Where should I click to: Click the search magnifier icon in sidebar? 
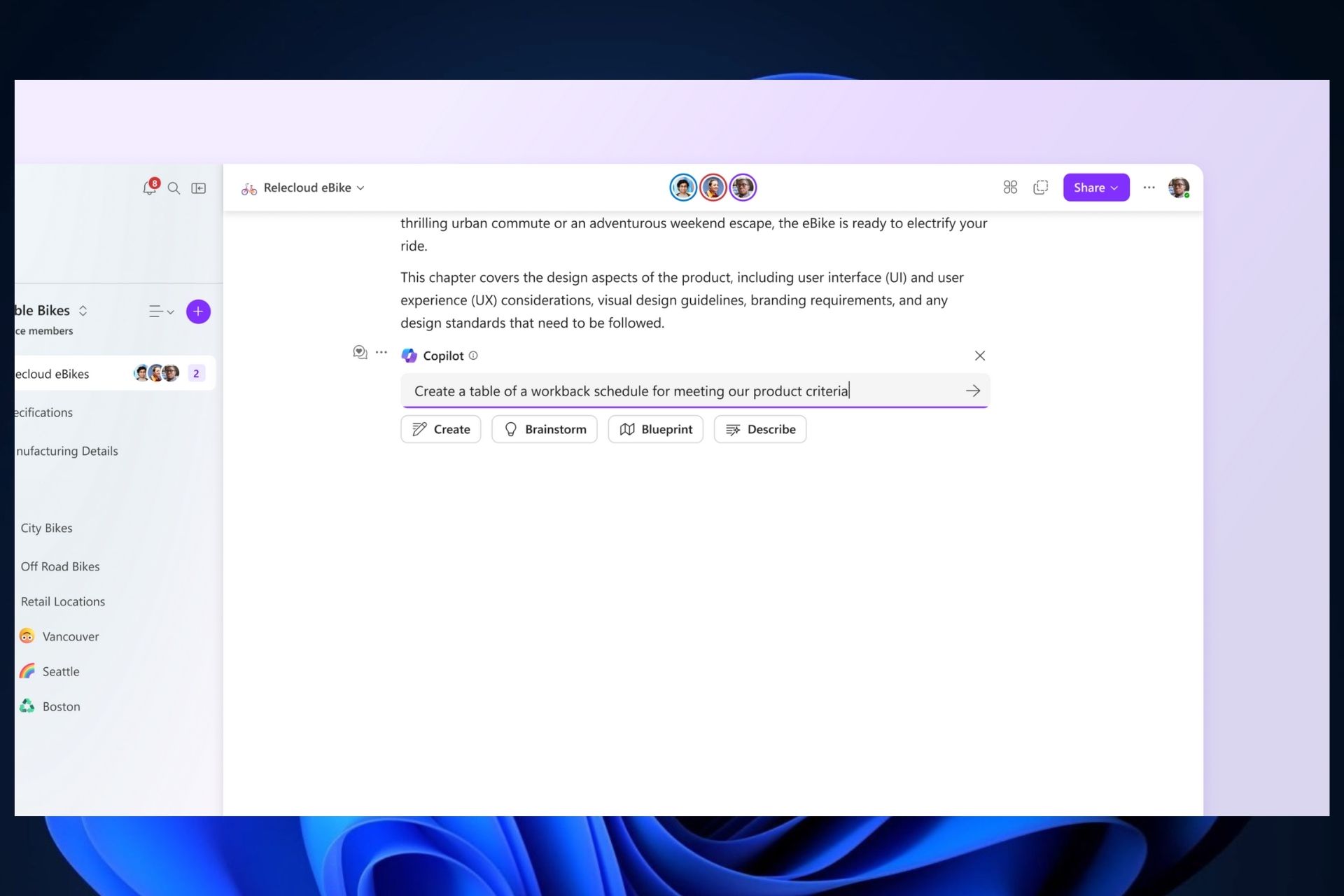tap(174, 188)
